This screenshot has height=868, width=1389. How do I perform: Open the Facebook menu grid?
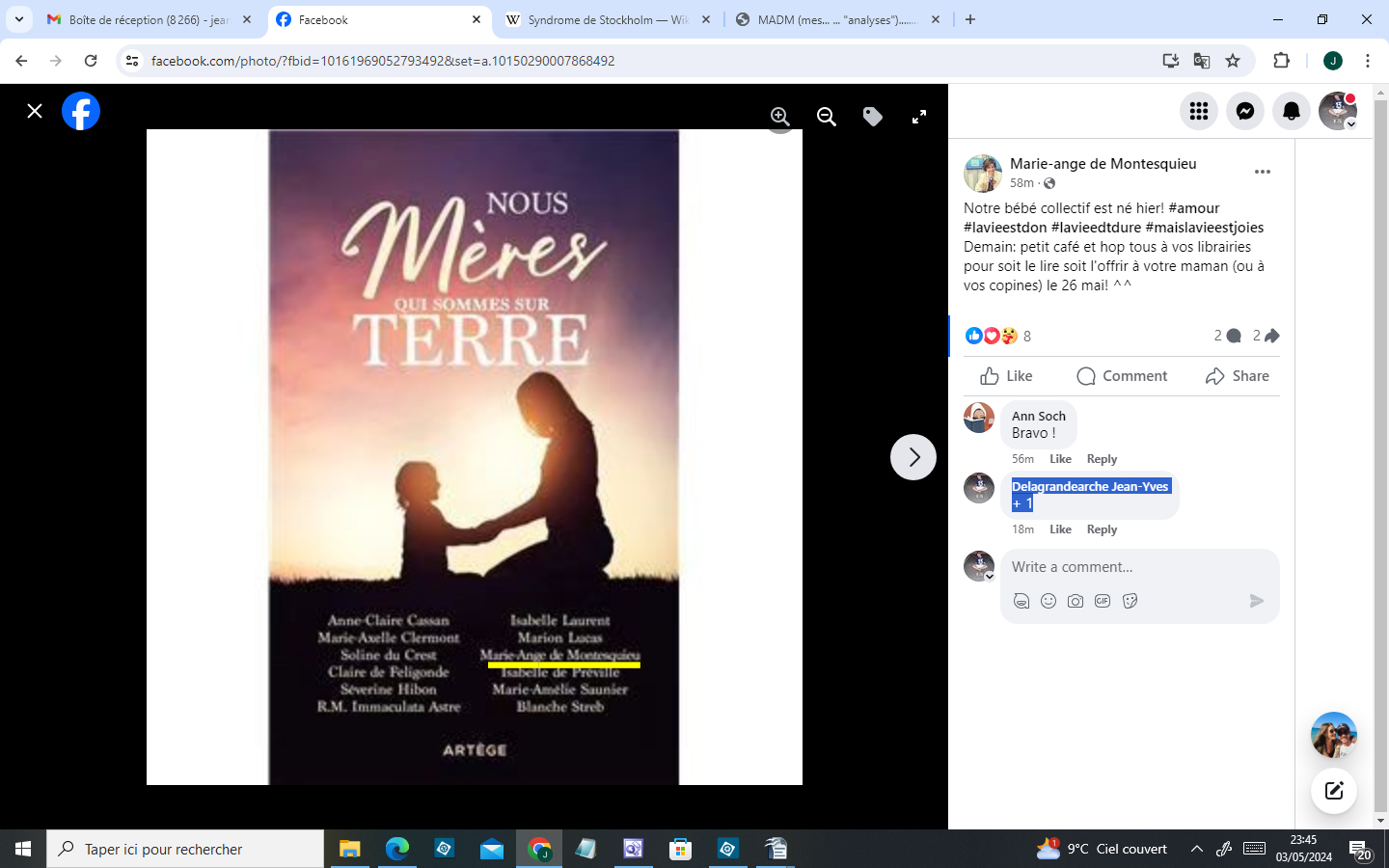tap(1199, 111)
